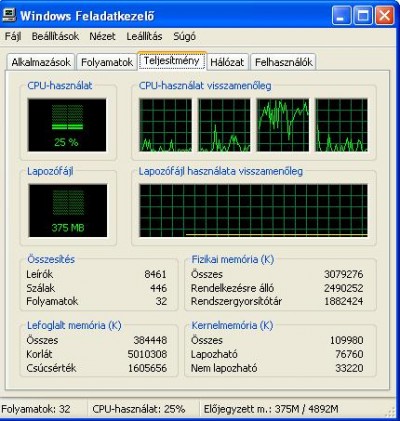Viewport: 400px width, 421px height.
Task: Click the second CPU history graph
Action: [224, 125]
